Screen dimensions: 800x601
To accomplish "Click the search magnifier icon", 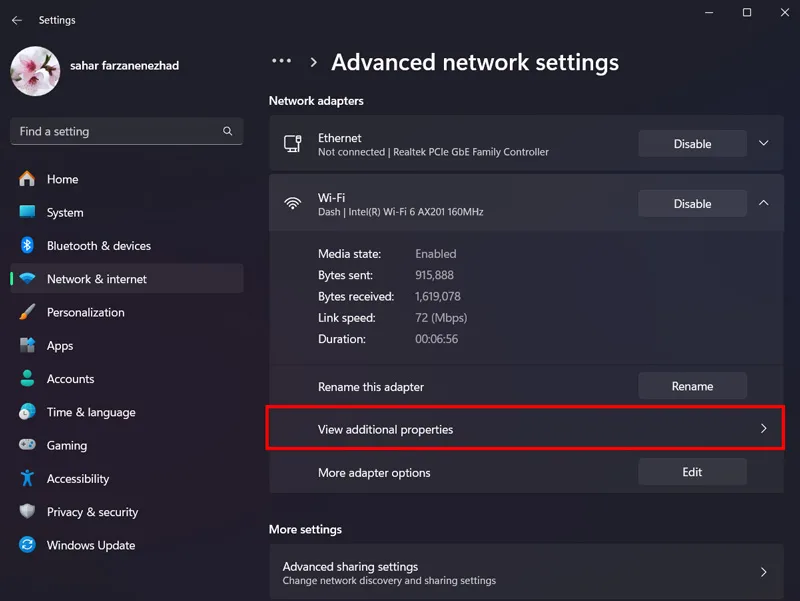I will pos(228,131).
